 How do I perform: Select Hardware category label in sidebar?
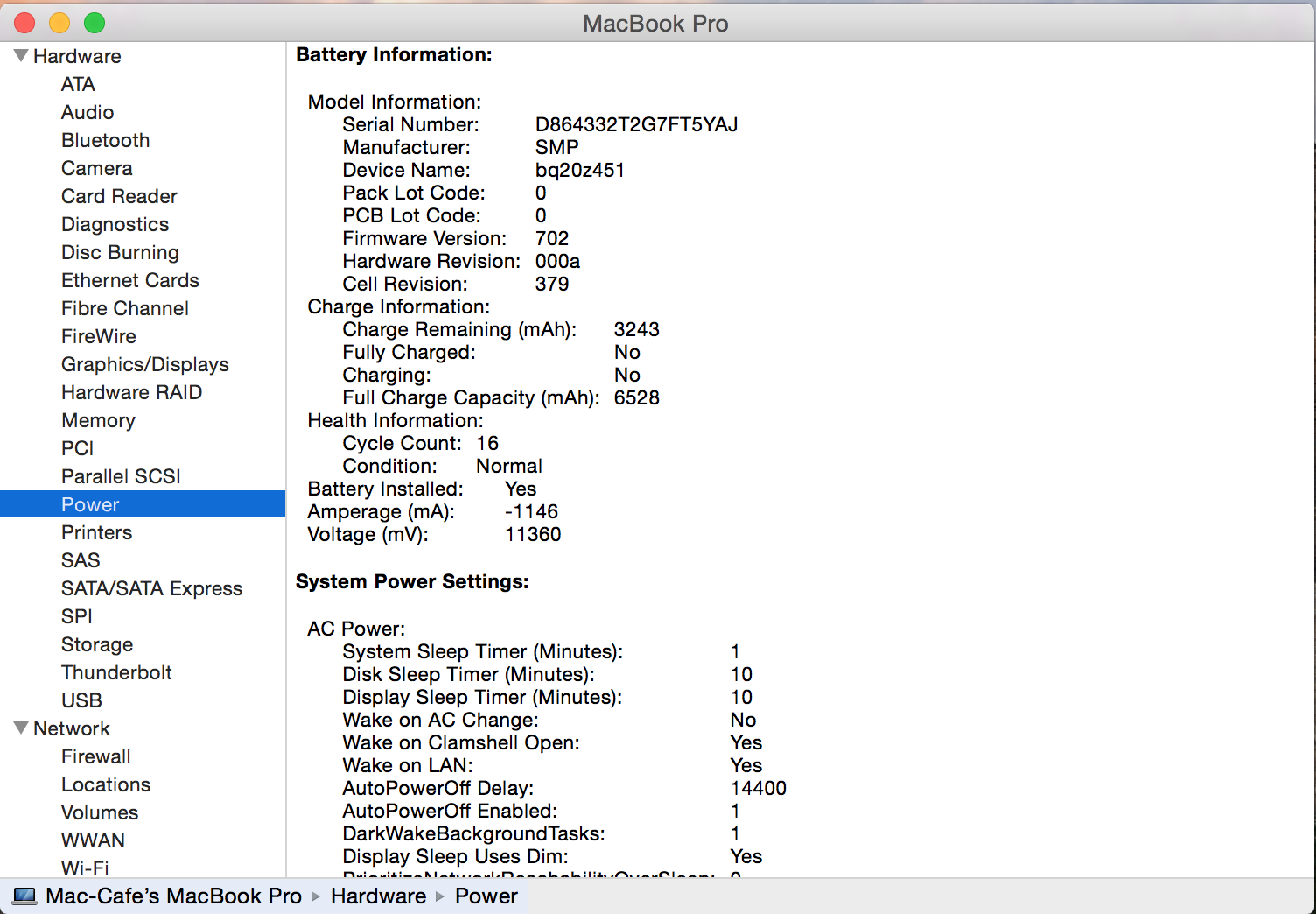77,56
